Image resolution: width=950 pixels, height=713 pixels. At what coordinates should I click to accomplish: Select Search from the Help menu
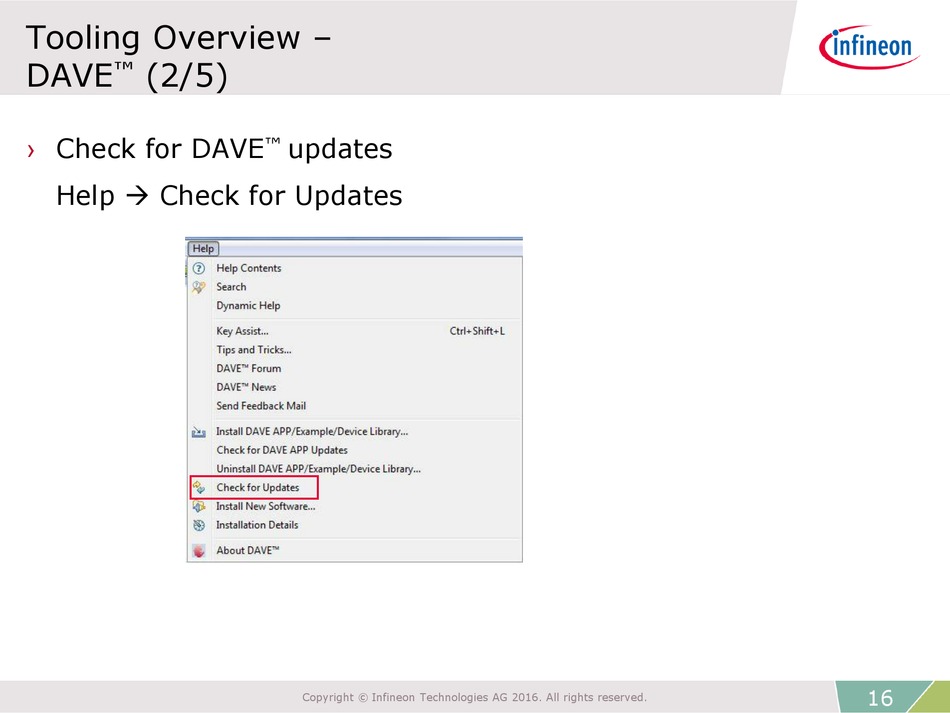(354, 287)
